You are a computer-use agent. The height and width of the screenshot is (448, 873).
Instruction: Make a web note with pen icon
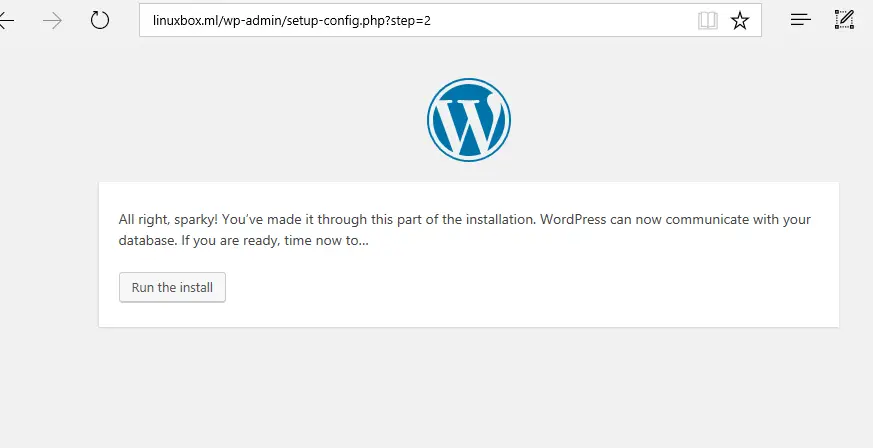tap(845, 19)
